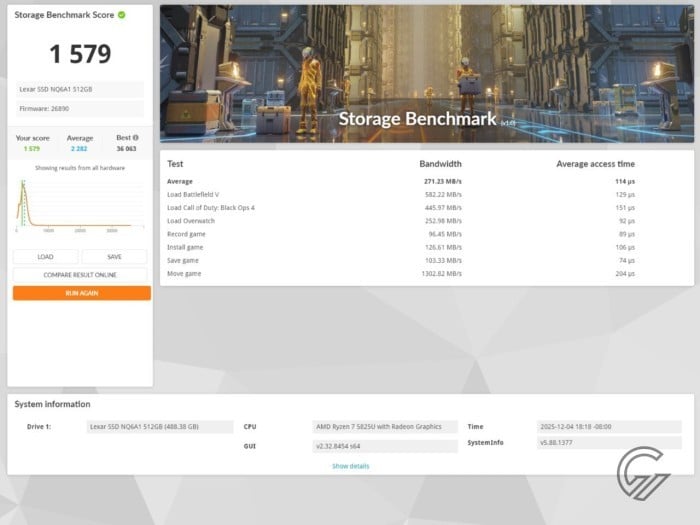Image resolution: width=700 pixels, height=525 pixels.
Task: Select the Firmware: 26890 field
Action: (x=80, y=108)
